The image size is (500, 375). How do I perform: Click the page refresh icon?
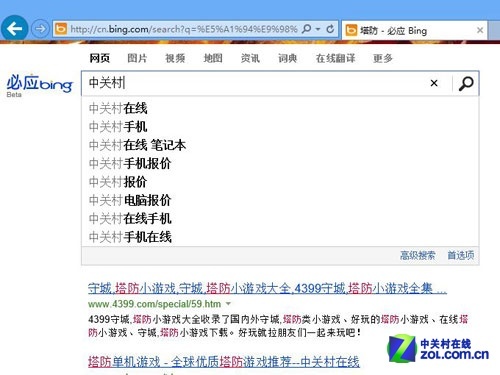point(330,29)
